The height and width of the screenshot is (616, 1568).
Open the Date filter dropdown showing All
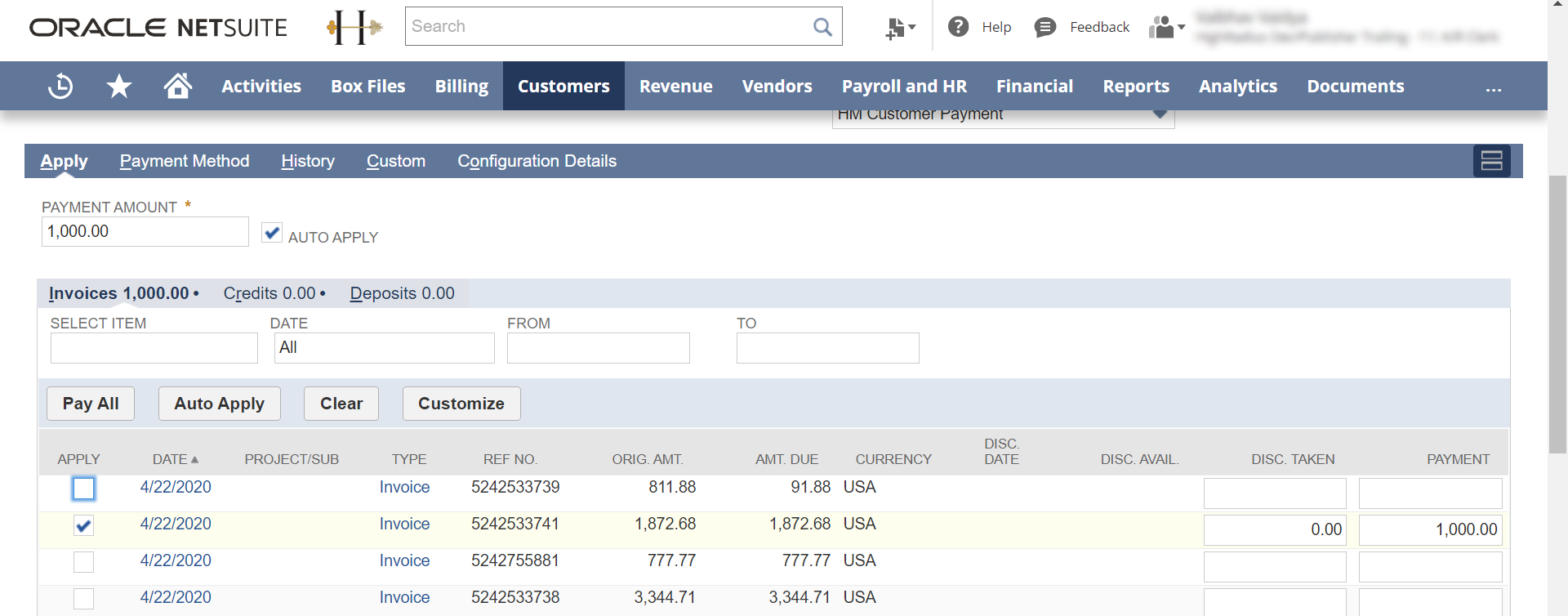coord(384,348)
